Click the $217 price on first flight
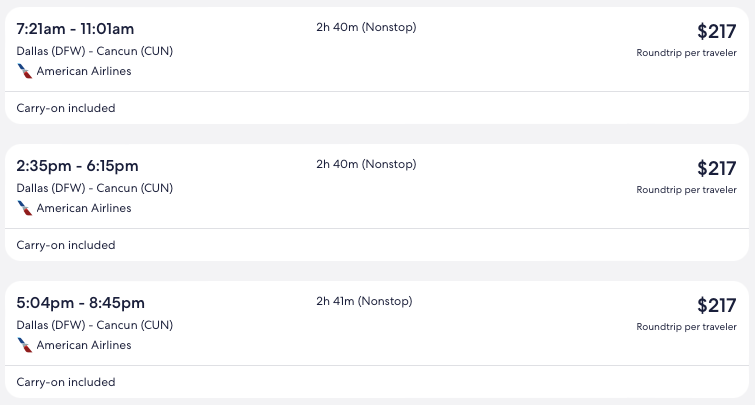Image resolution: width=755 pixels, height=405 pixels. click(x=716, y=31)
